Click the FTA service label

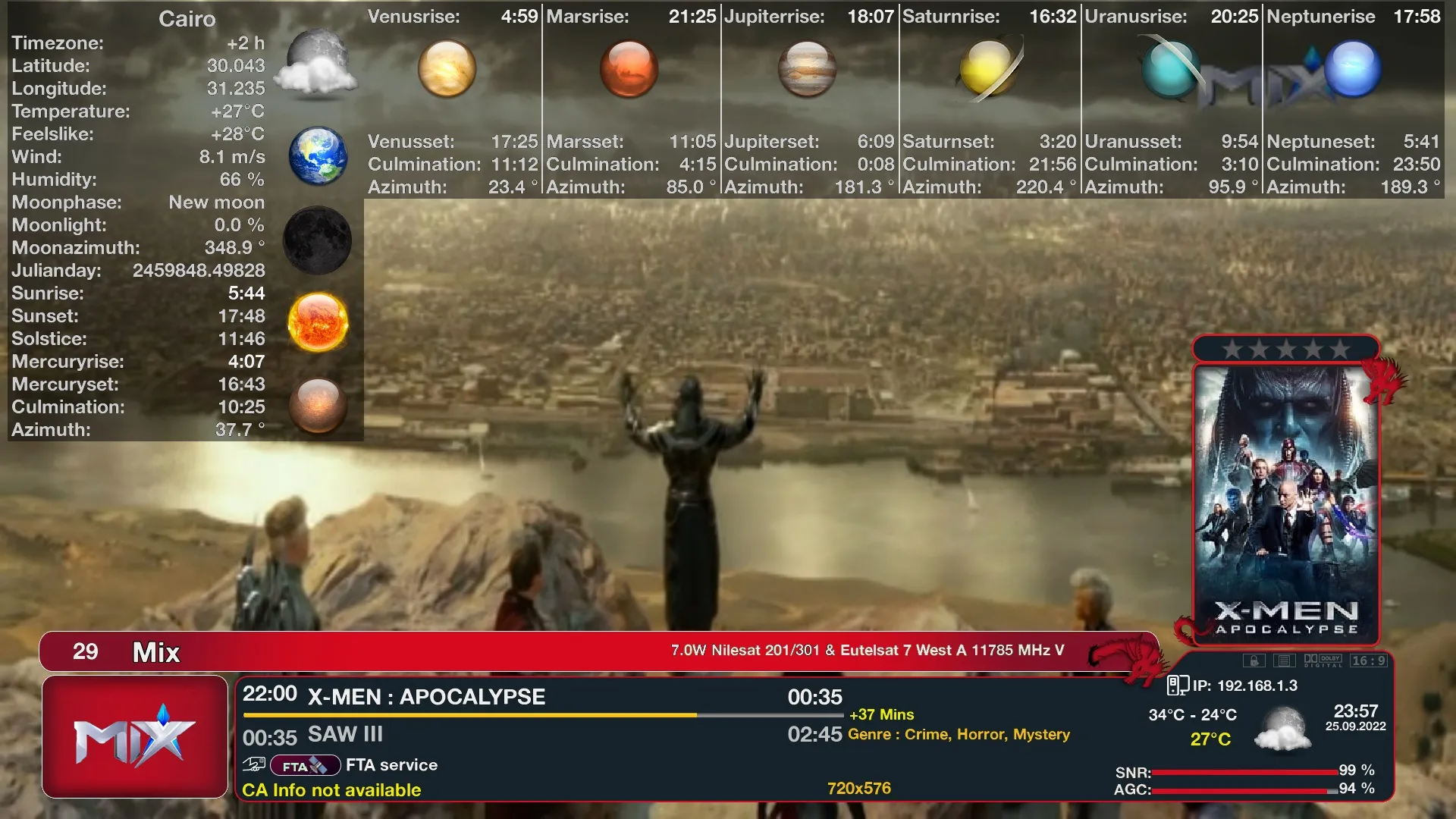point(391,765)
